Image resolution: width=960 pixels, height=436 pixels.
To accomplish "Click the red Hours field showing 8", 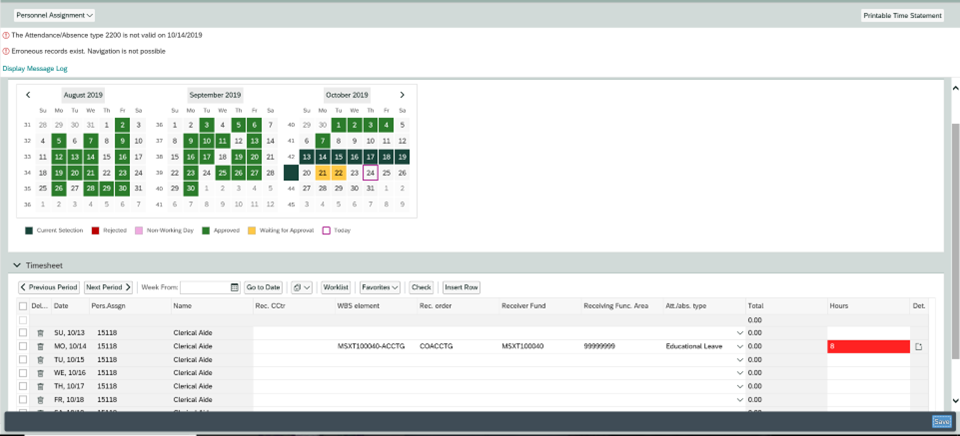I will 867,346.
